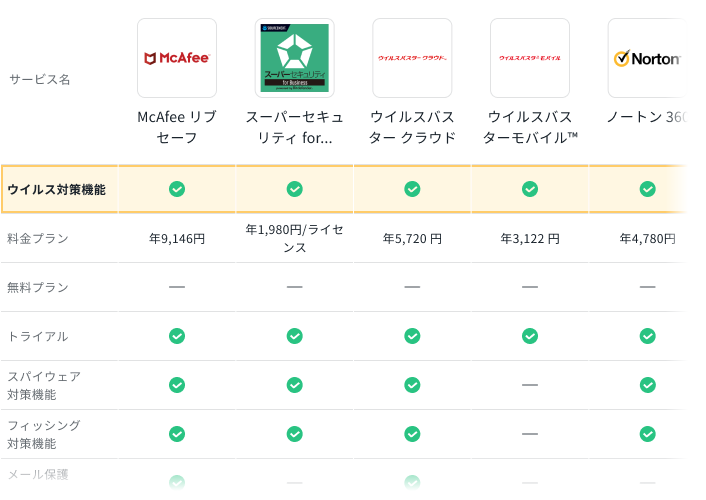Click the Virus Buster Mobile logo
This screenshot has width=706, height=500.
530,58
